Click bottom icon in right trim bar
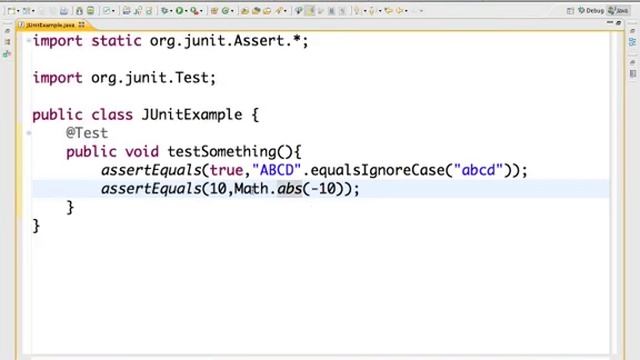Viewport: 640px width, 360px height. click(x=633, y=74)
